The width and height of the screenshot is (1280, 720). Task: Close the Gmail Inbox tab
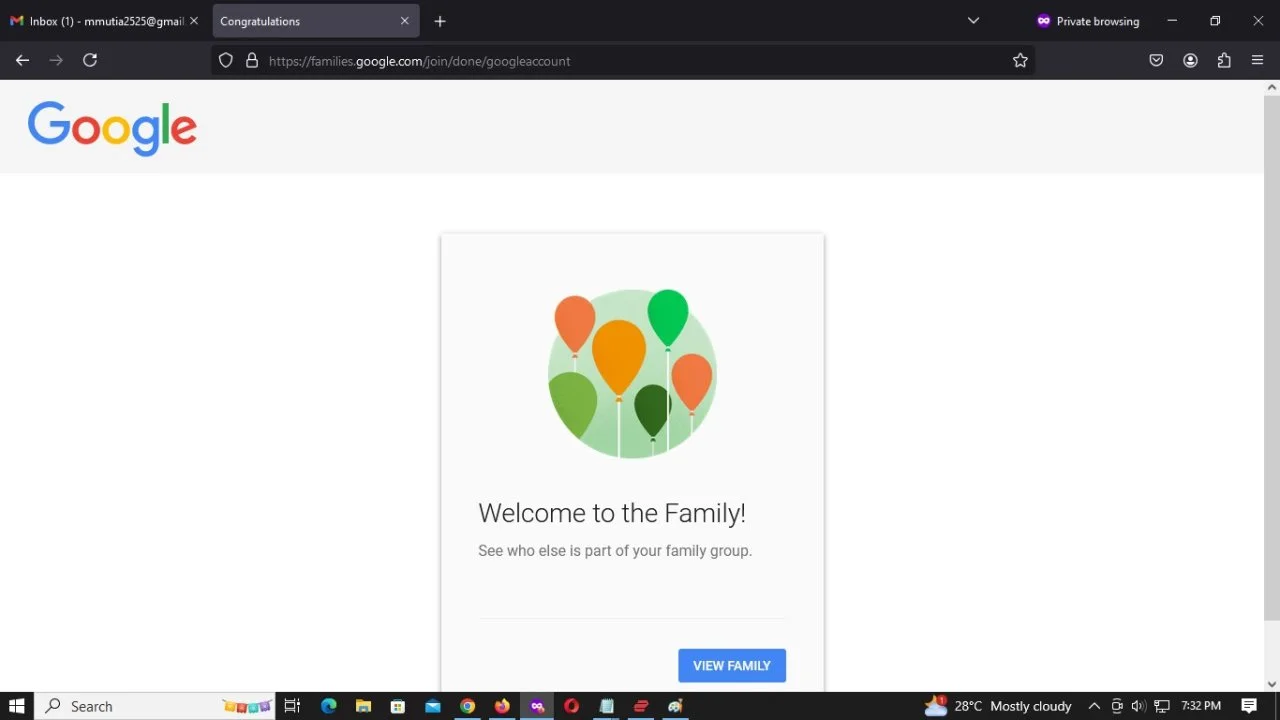194,21
